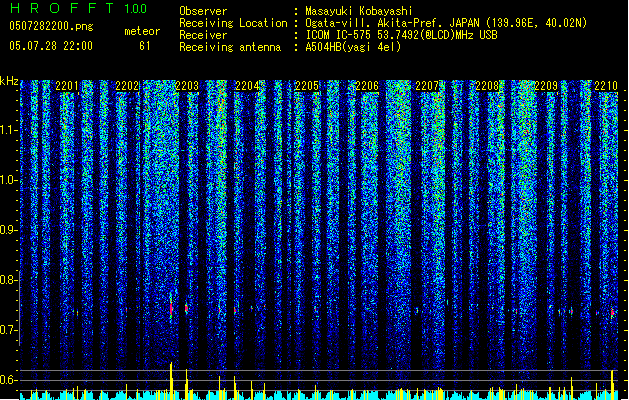The width and height of the screenshot is (629, 400).
Task: Select ICOM IC-575 53.7492 MHz USB text
Action: pyautogui.click(x=402, y=35)
